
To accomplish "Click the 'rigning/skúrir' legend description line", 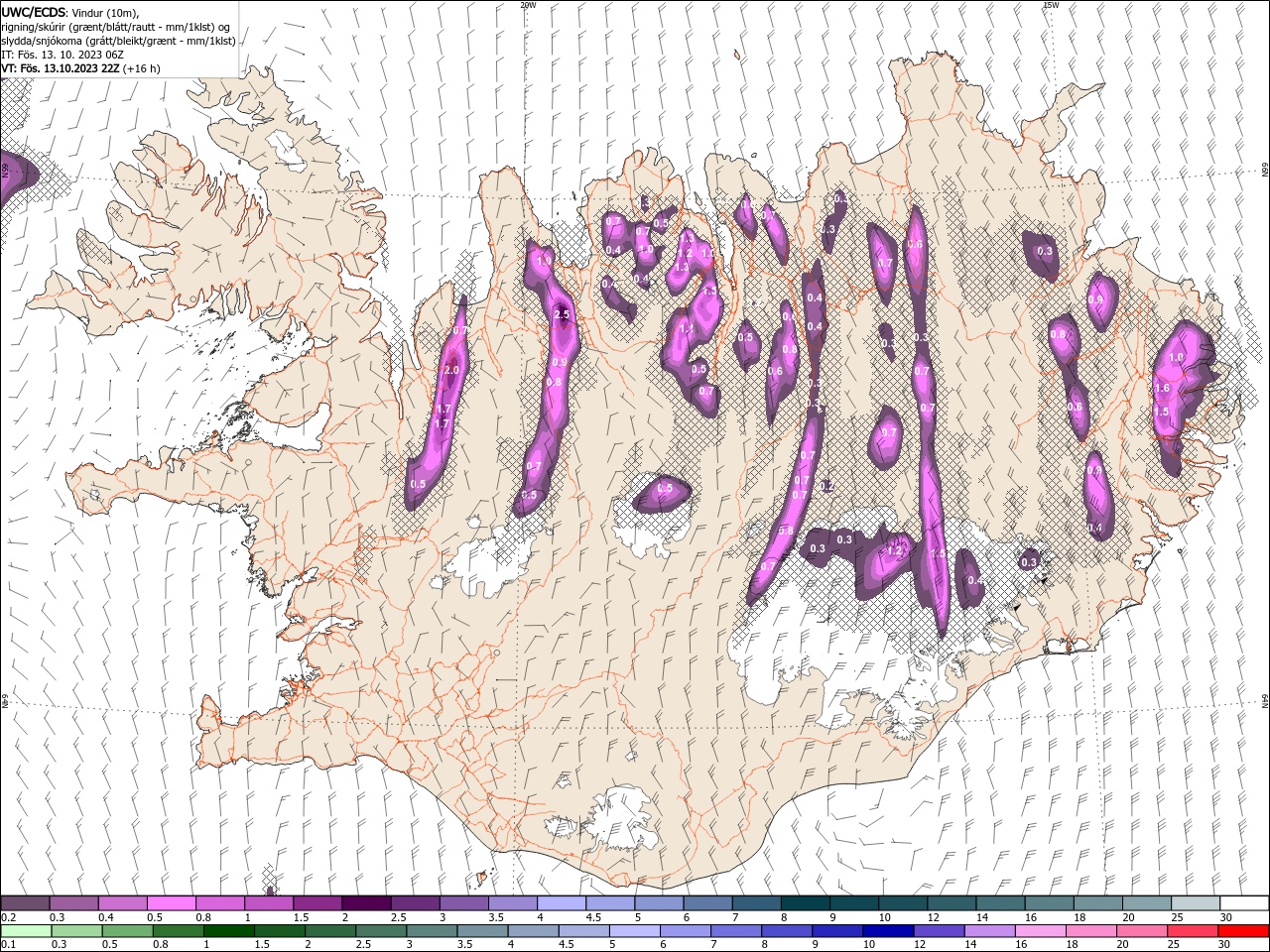I will (115, 27).
